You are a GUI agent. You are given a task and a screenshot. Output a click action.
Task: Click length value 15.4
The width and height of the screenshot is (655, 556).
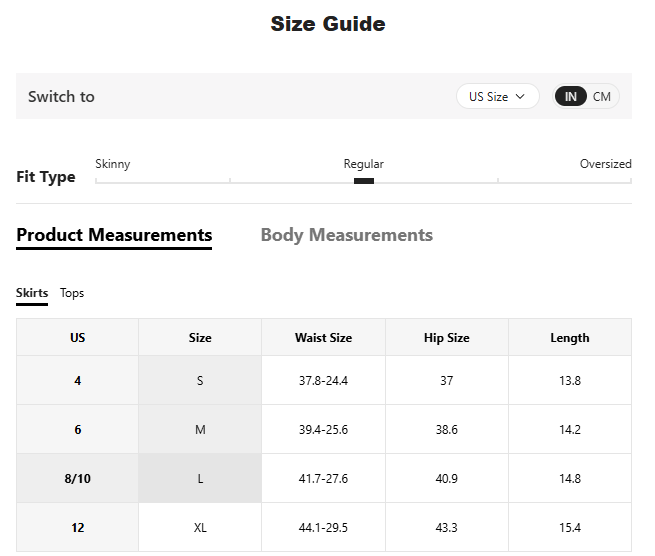point(570,528)
